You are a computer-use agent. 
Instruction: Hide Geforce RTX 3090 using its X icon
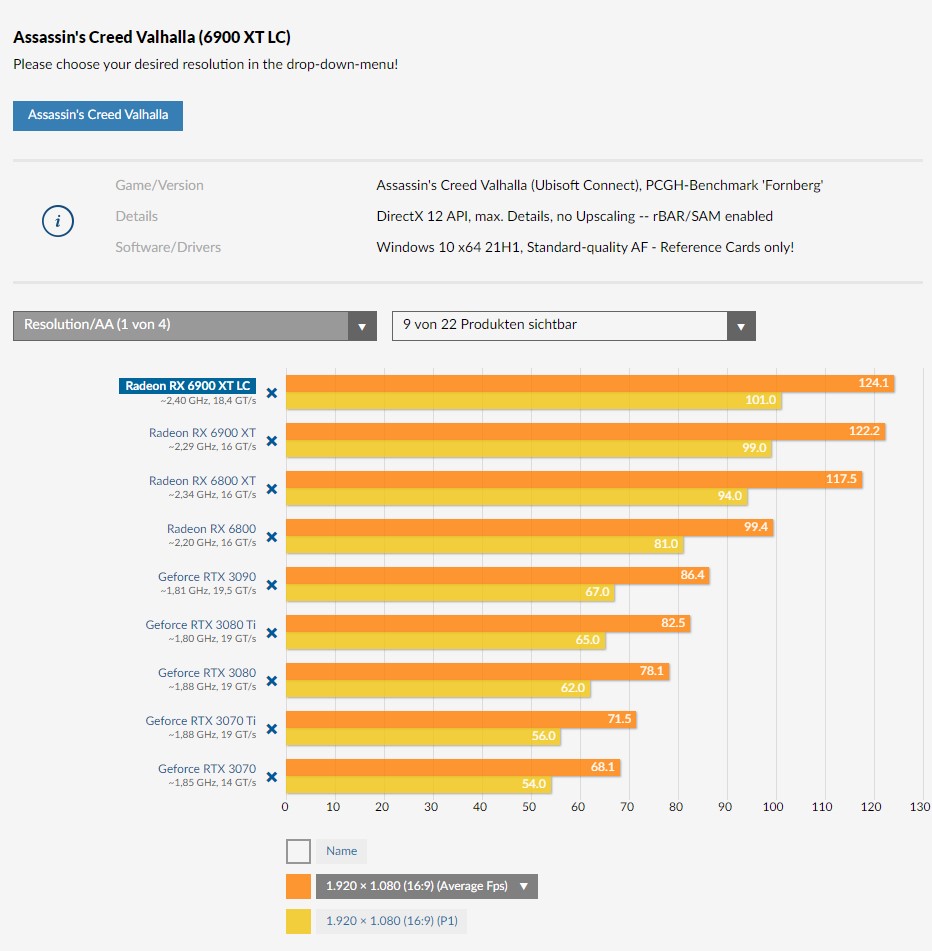[271, 585]
